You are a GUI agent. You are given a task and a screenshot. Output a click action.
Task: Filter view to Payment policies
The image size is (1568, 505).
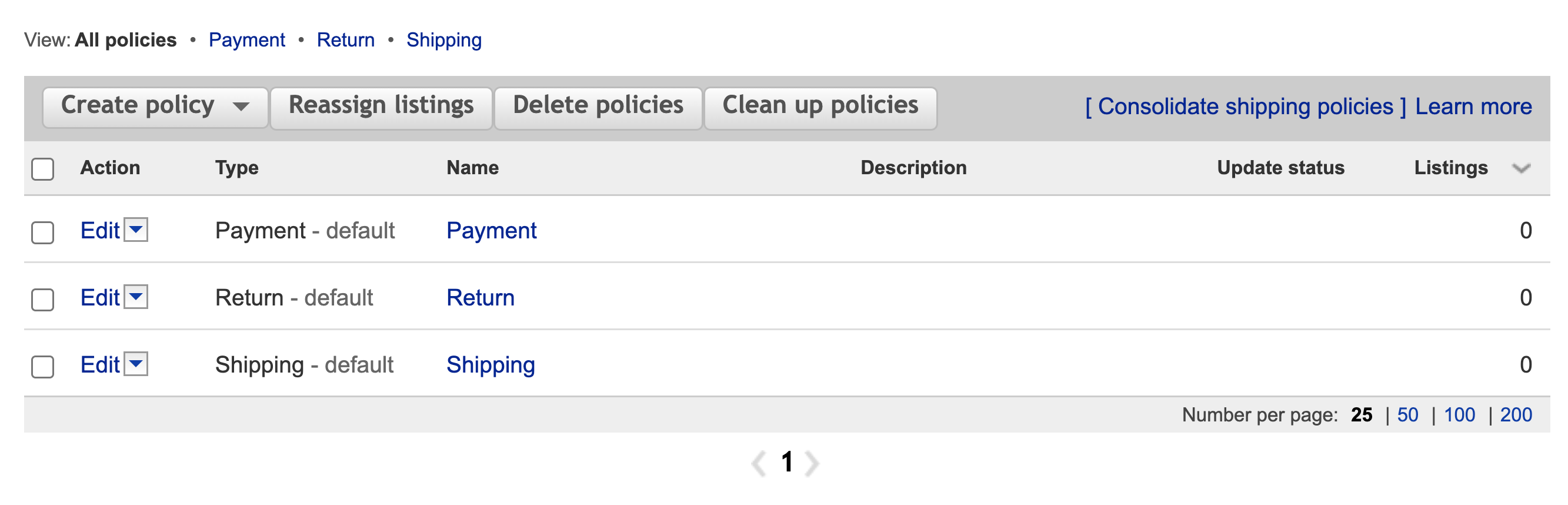[246, 40]
